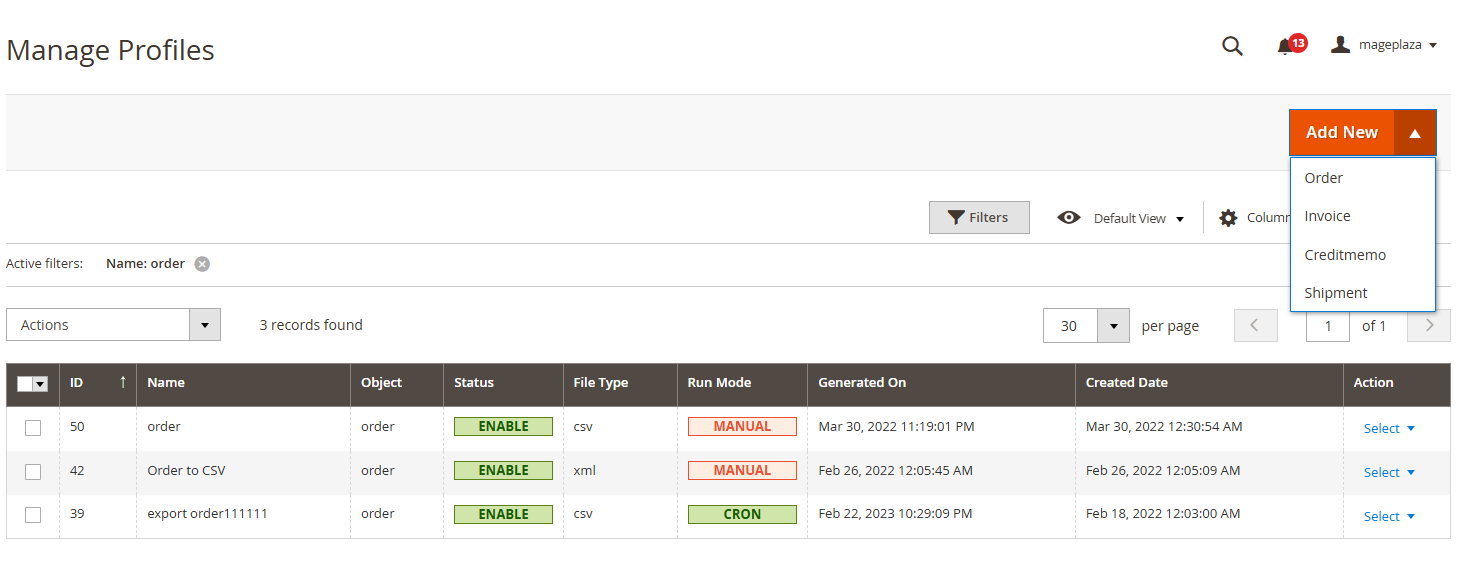
Task: Remove the Name: order active filter
Action: coord(202,264)
